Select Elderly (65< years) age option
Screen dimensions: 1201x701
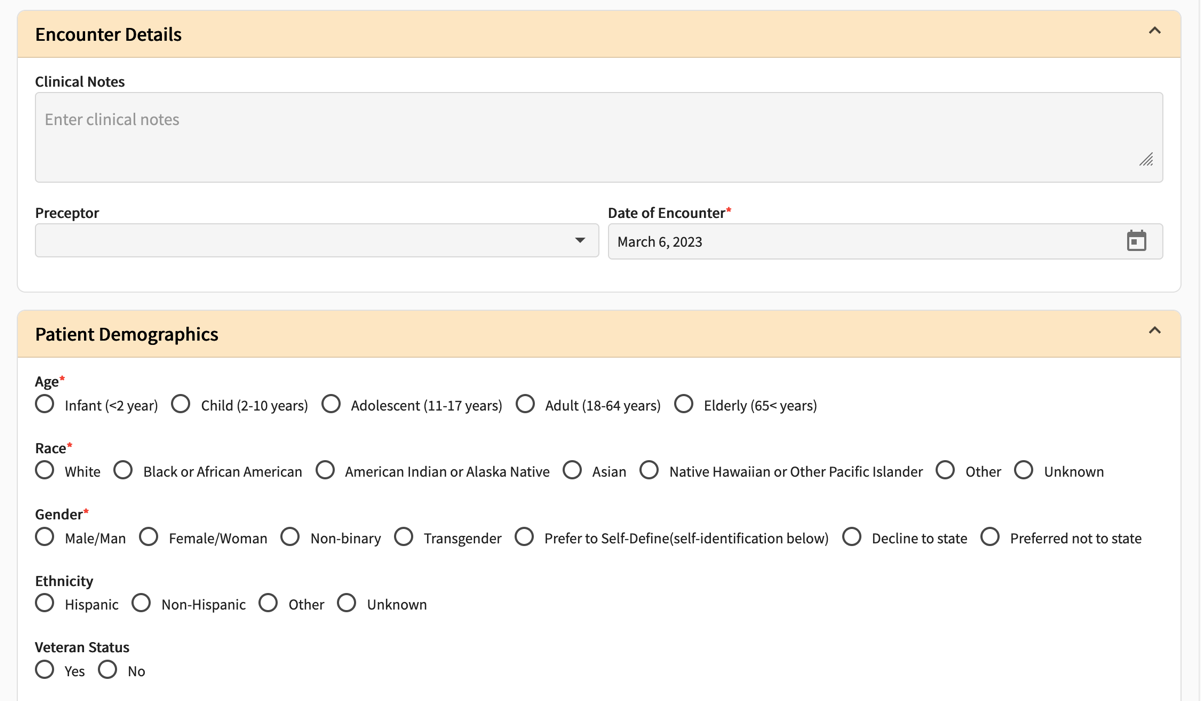[x=683, y=404]
